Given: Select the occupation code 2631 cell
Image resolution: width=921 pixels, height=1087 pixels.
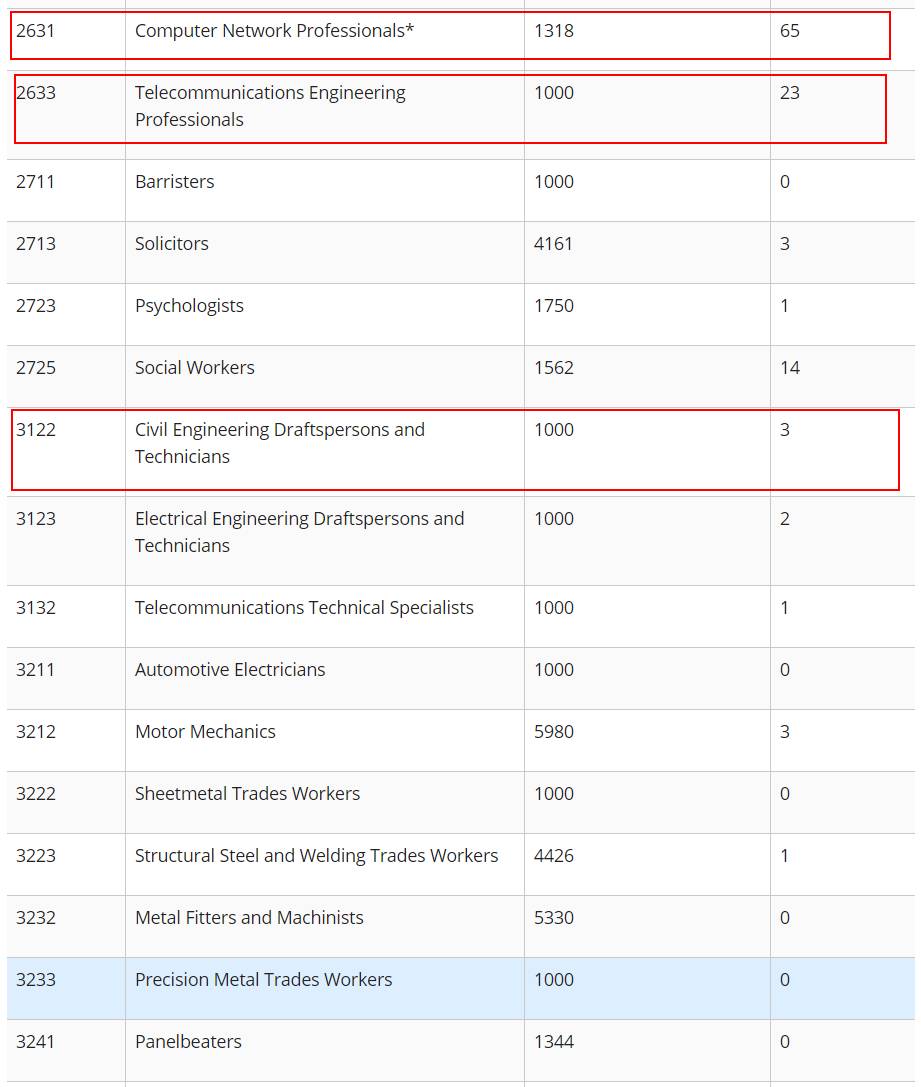Looking at the screenshot, I should tap(35, 31).
